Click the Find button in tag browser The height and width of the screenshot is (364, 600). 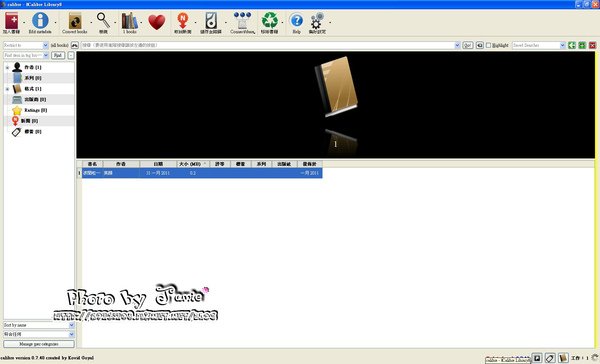click(58, 55)
